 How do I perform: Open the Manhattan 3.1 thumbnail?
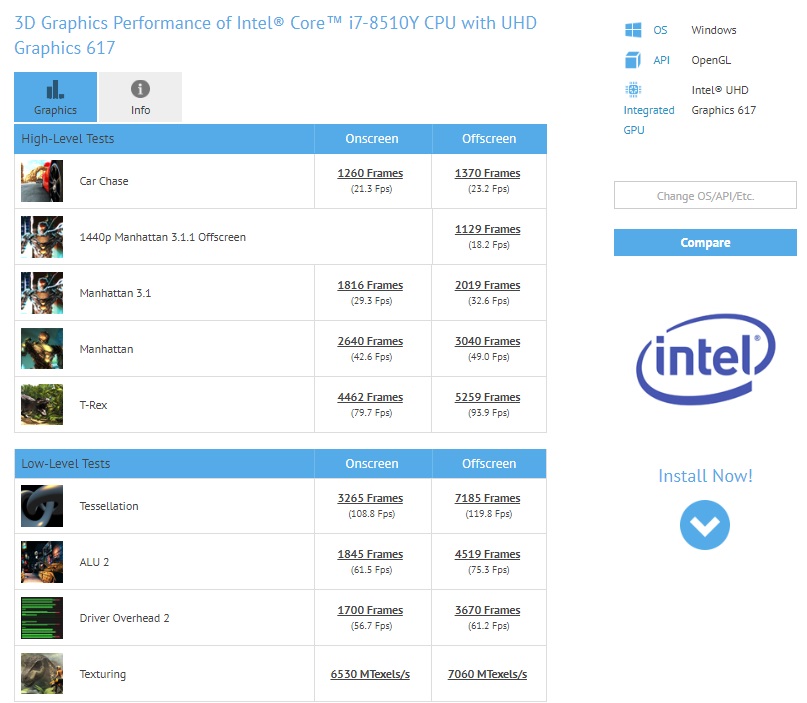pyautogui.click(x=42, y=293)
